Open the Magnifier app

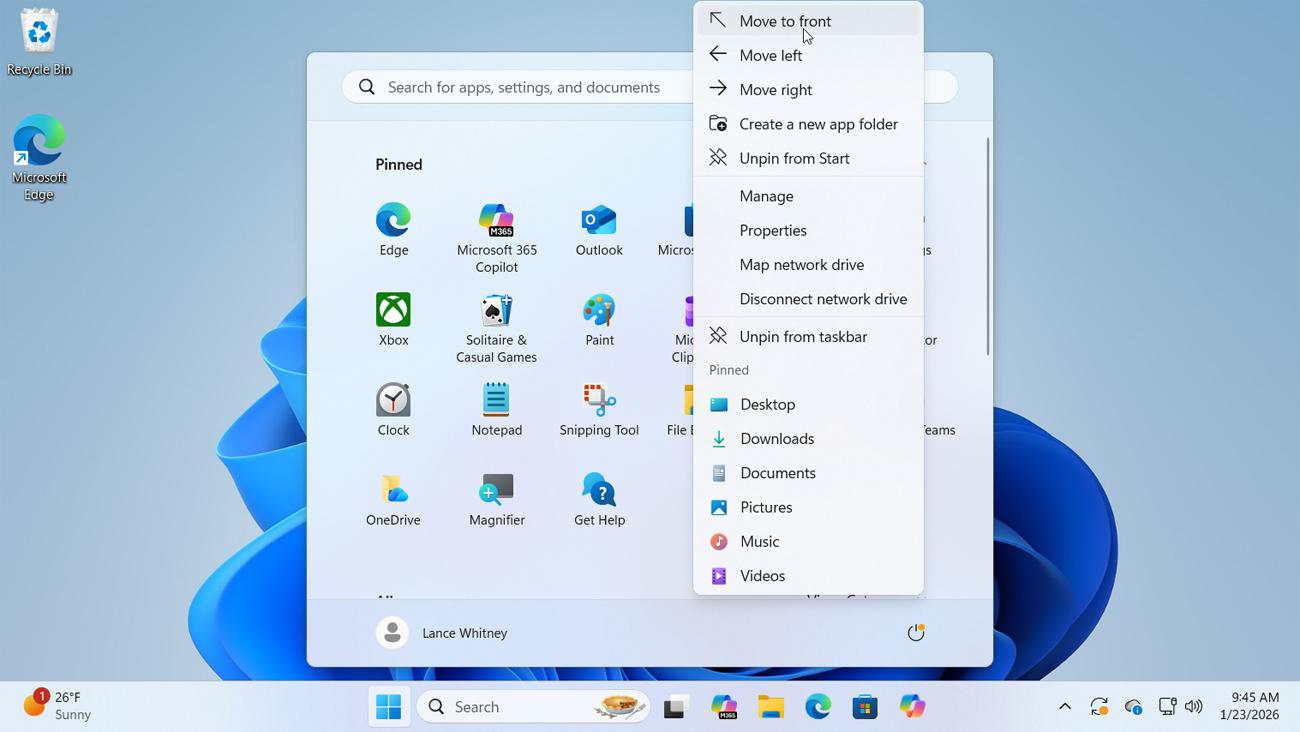click(x=496, y=492)
